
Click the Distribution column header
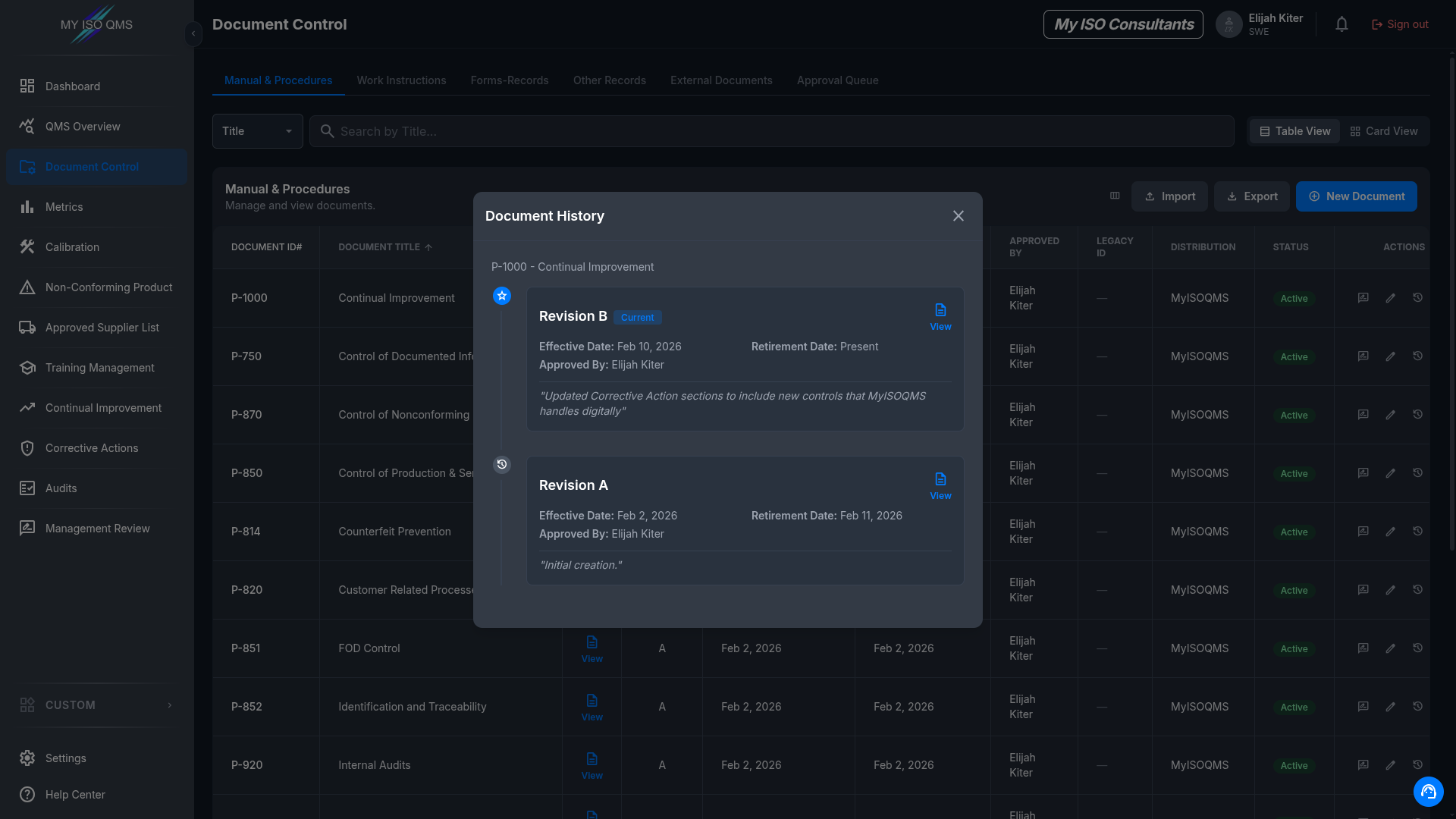pos(1203,247)
